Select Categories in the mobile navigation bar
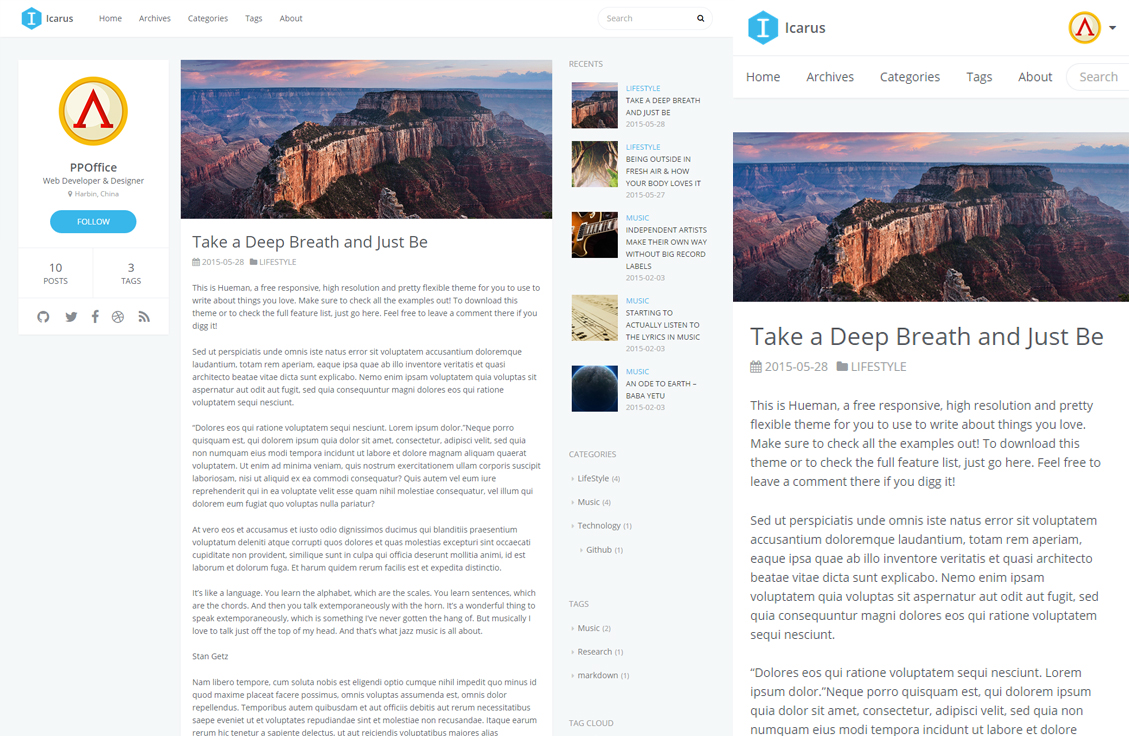Screen dimensions: 1129x736 coord(909,77)
